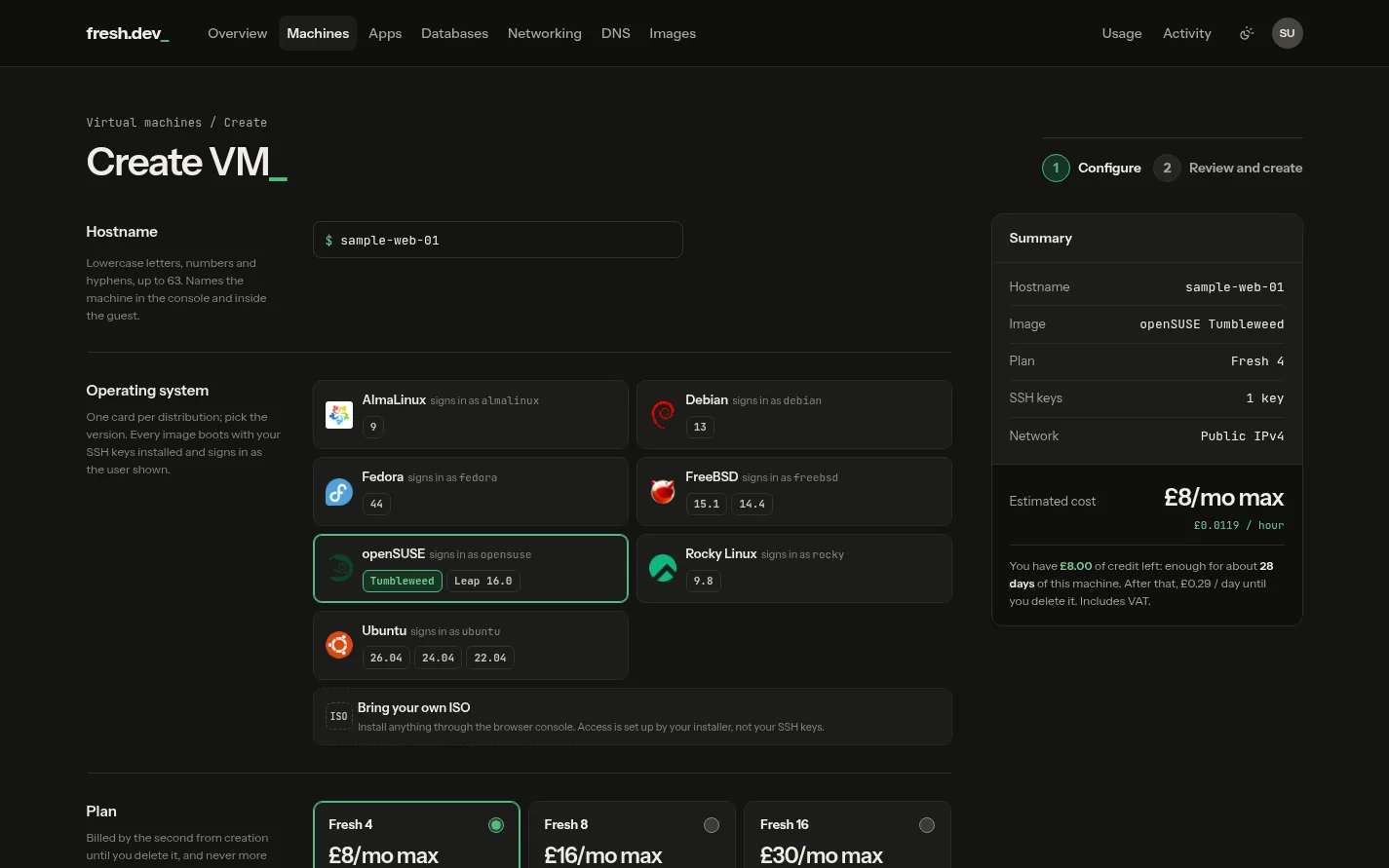Choose Debian 13 version

700,427
